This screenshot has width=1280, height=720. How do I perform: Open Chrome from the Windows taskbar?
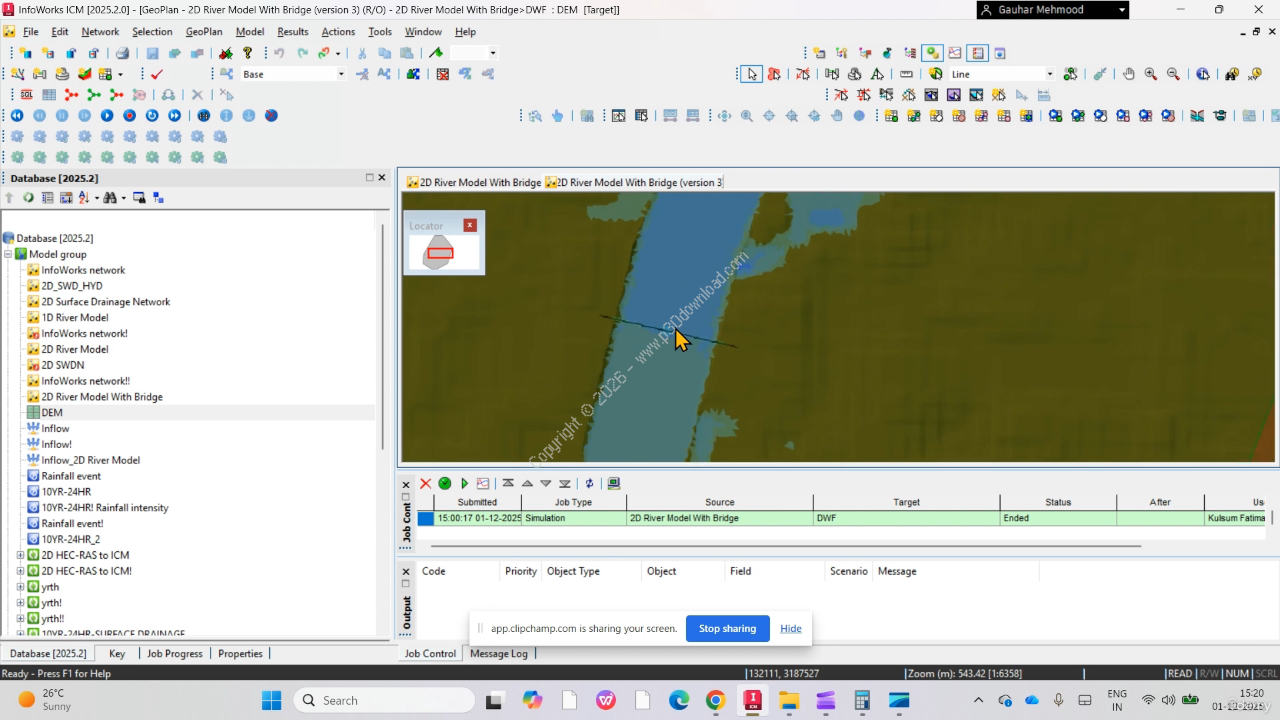tap(714, 700)
